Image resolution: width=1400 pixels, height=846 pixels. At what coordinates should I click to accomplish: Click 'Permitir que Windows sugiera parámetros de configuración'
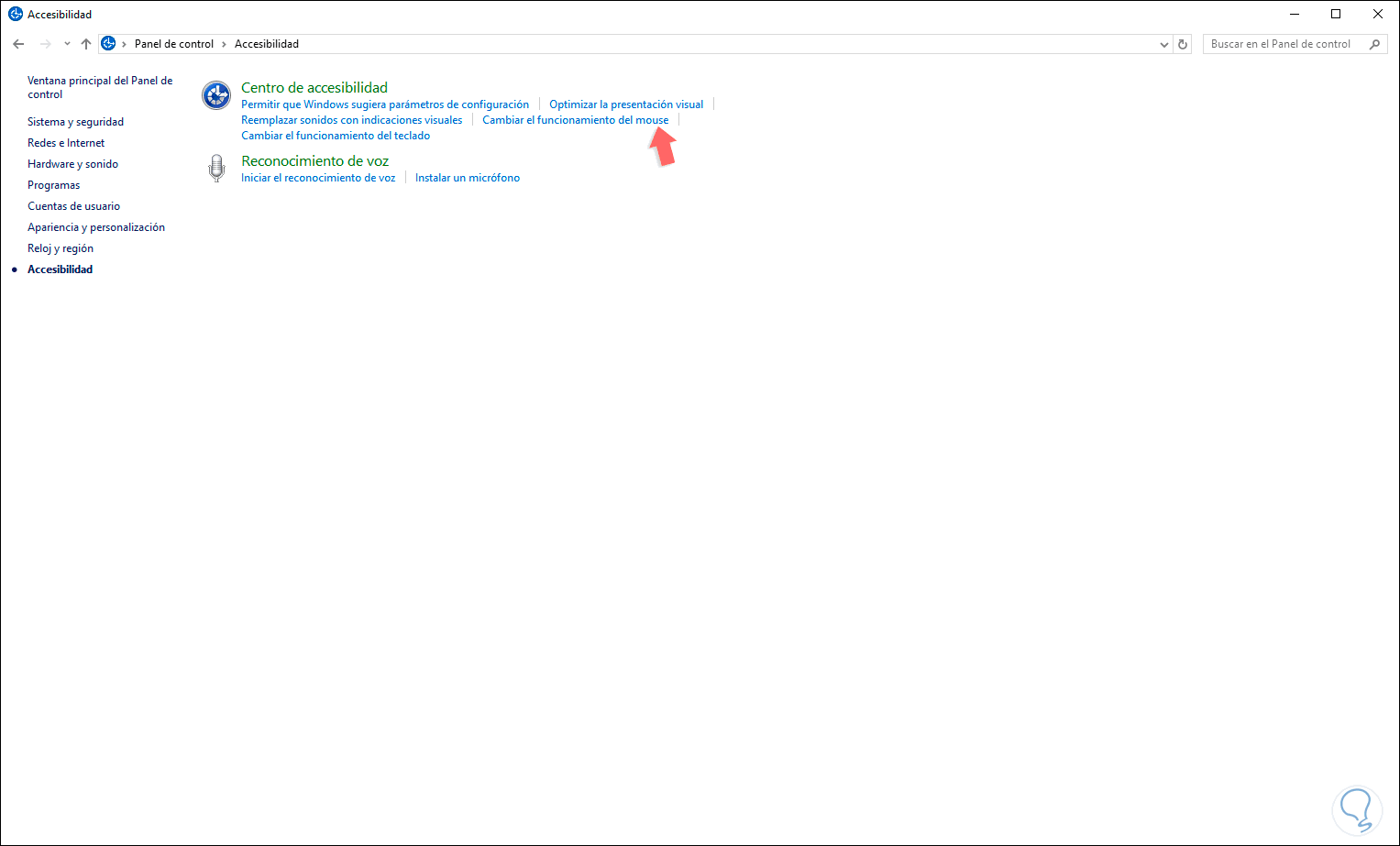click(x=385, y=104)
